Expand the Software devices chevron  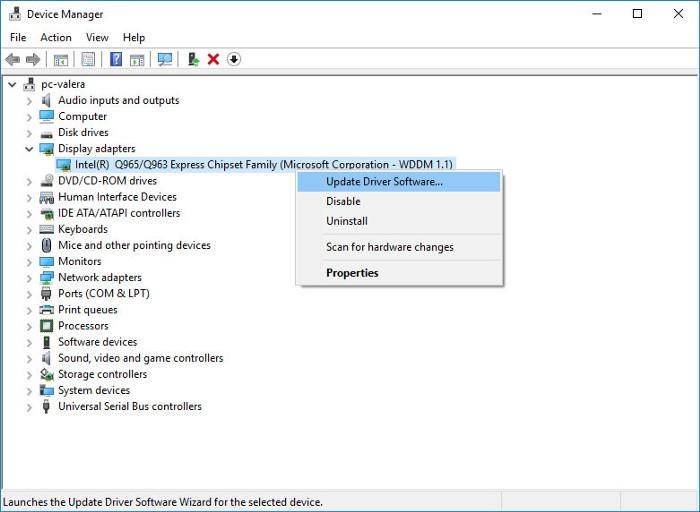pyautogui.click(x=29, y=343)
